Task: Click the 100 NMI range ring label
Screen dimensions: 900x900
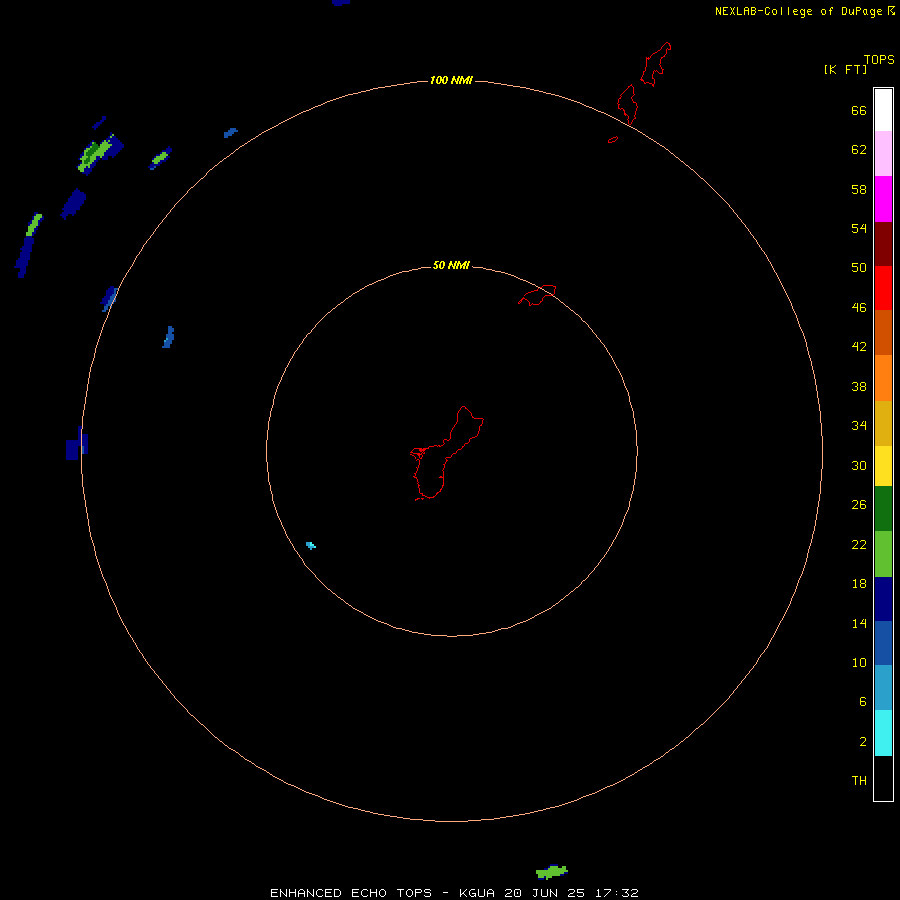Action: (451, 80)
